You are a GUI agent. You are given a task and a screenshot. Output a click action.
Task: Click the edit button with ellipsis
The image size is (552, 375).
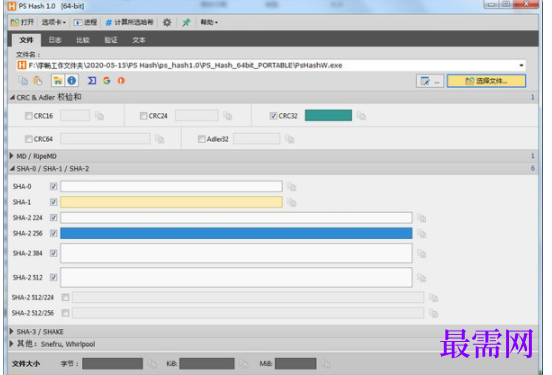point(430,81)
